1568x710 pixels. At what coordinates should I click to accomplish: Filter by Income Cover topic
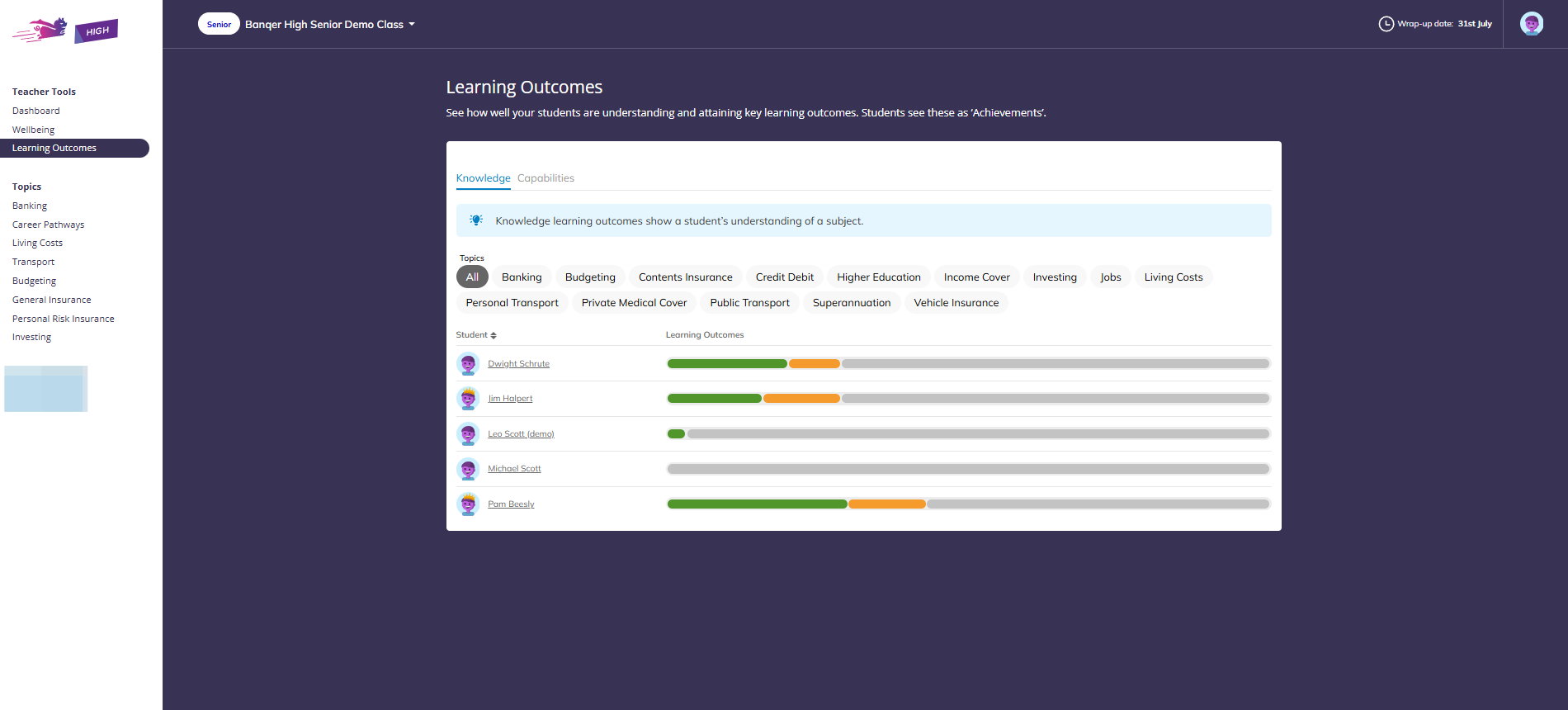pos(977,277)
